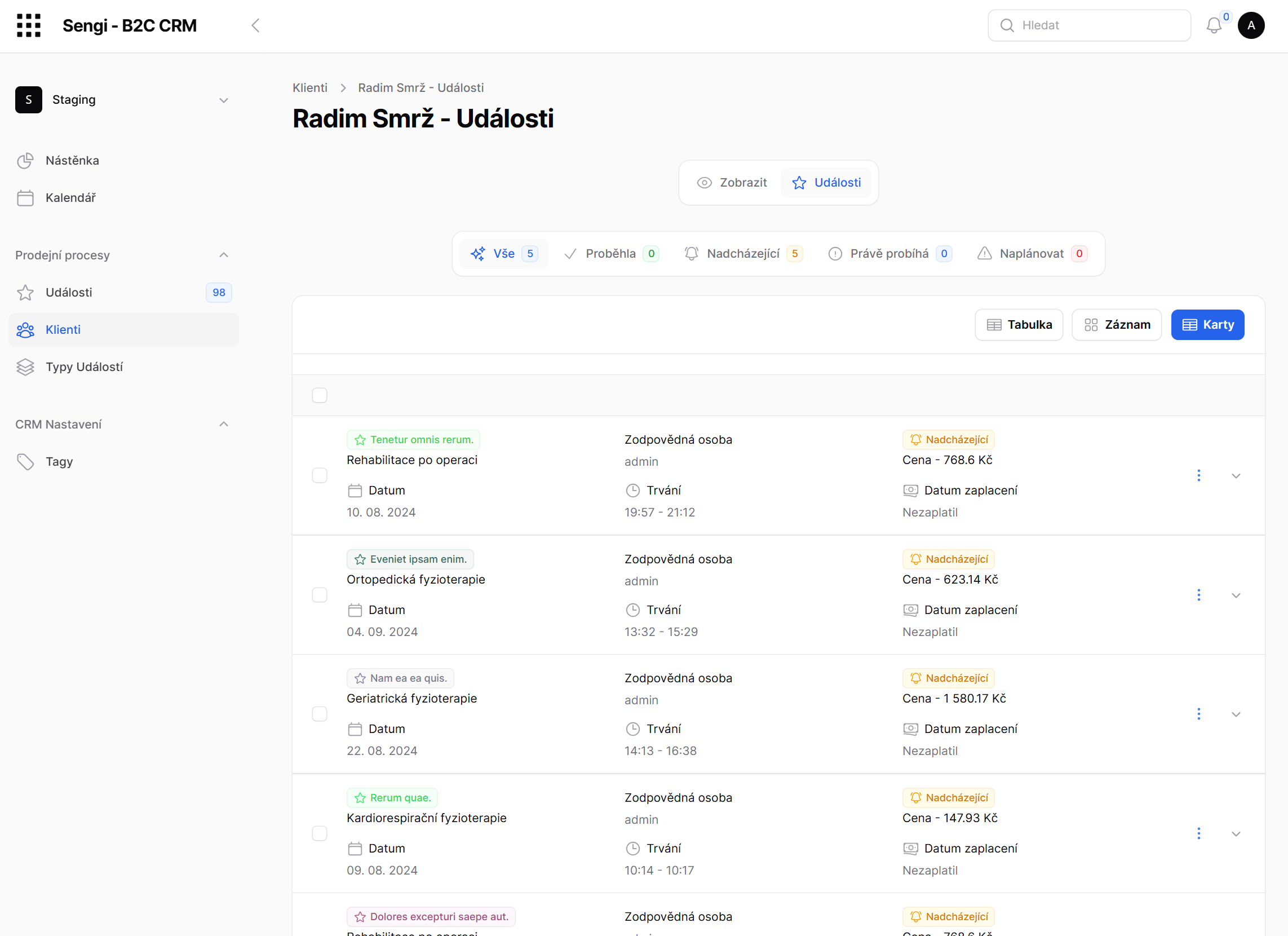Select the Proběhla filter tab

click(611, 254)
